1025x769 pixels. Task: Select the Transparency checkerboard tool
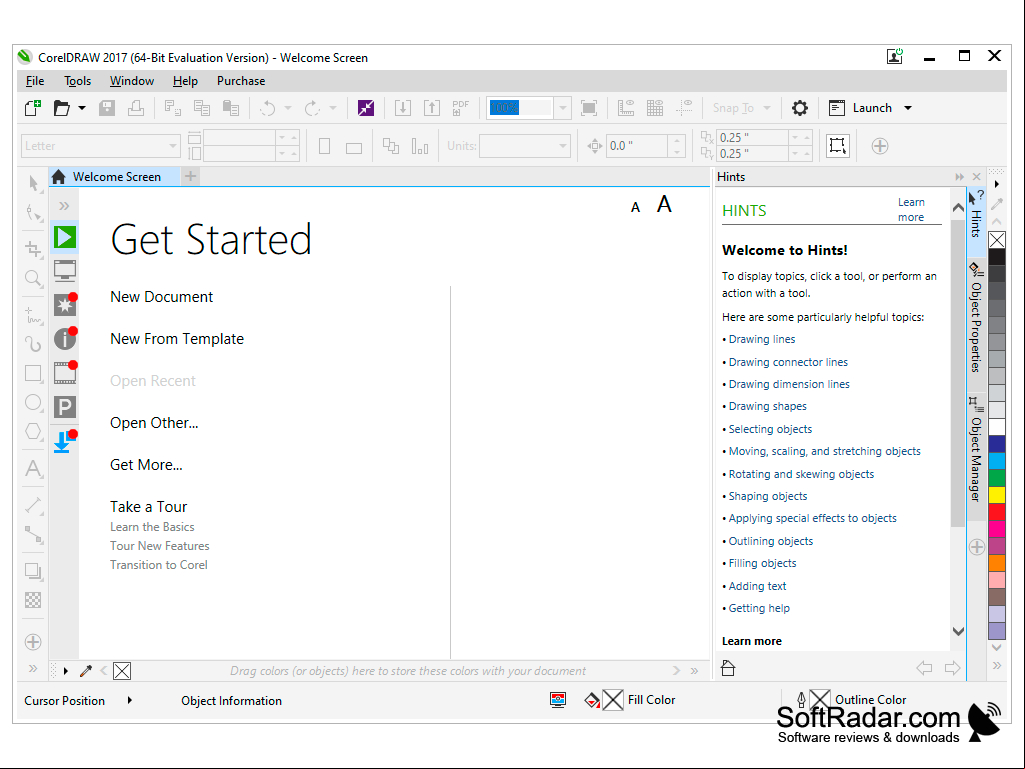(33, 600)
